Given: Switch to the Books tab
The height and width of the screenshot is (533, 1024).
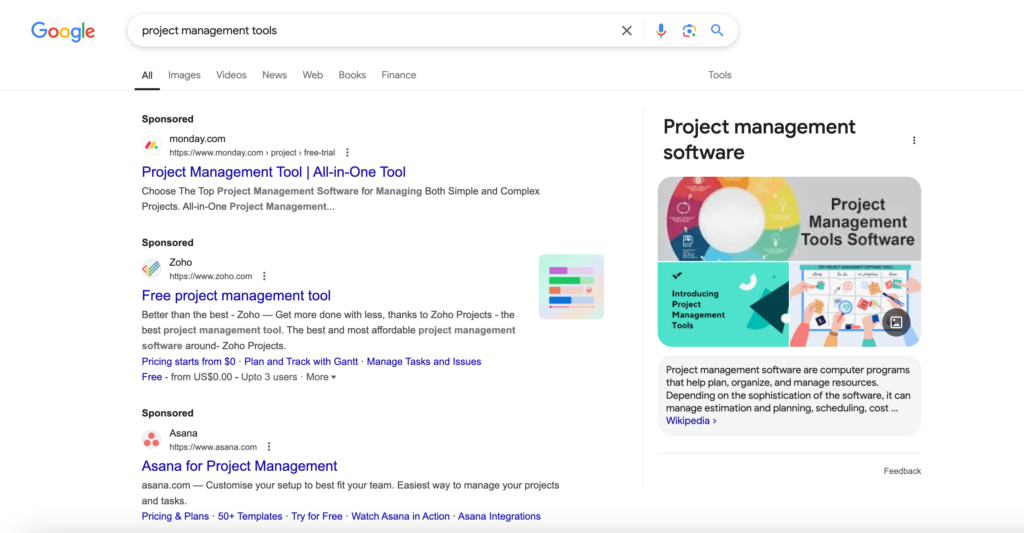Looking at the screenshot, I should (x=352, y=75).
